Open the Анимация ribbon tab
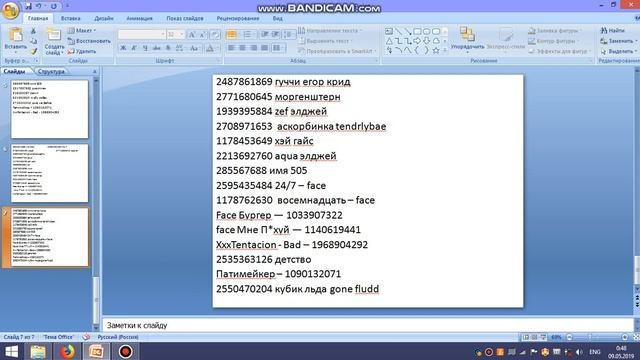 139,18
